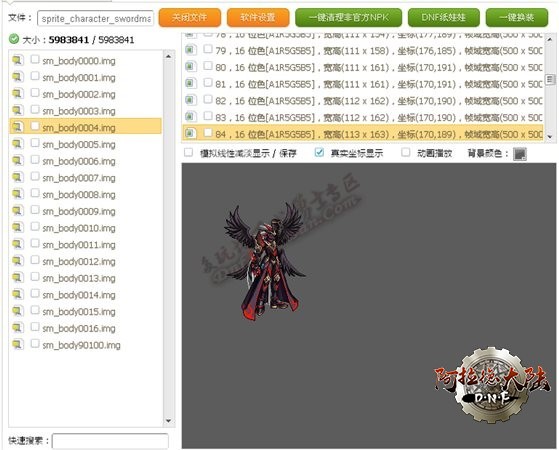Select frame 81 row in the frame list
Image resolution: width=559 pixels, height=450 pixels.
[x=363, y=84]
